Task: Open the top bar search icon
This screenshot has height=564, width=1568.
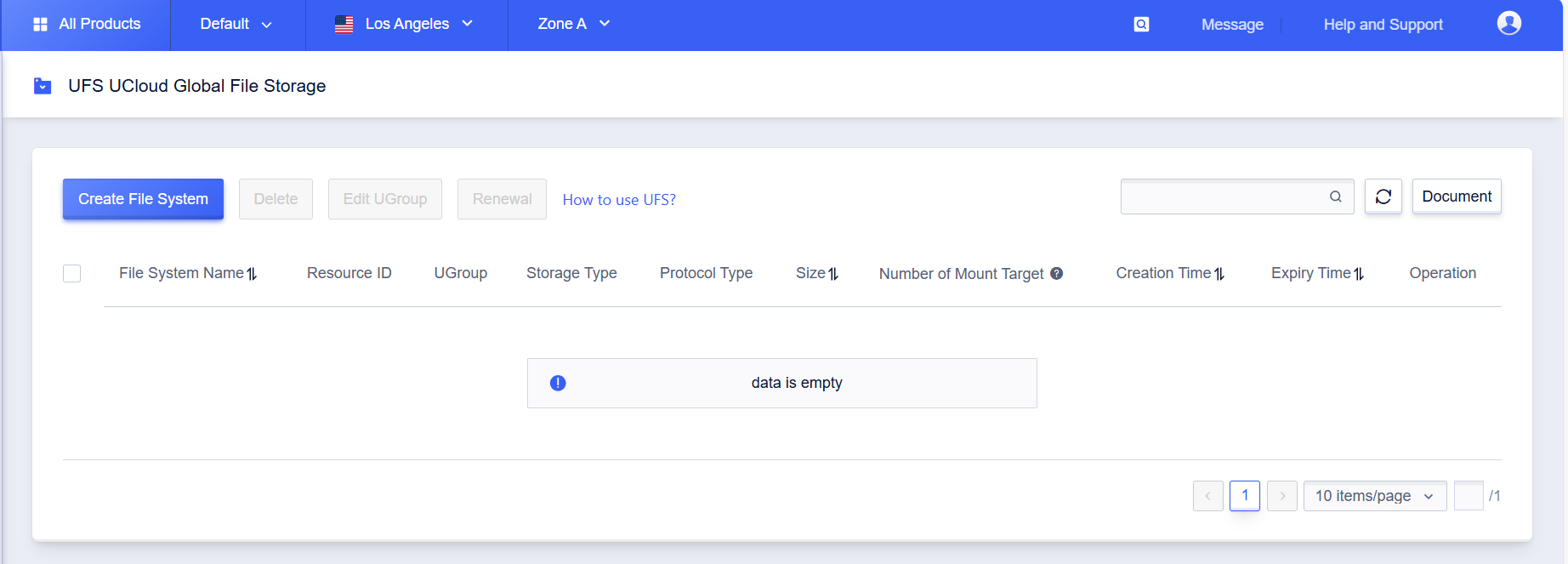Action: (x=1141, y=25)
